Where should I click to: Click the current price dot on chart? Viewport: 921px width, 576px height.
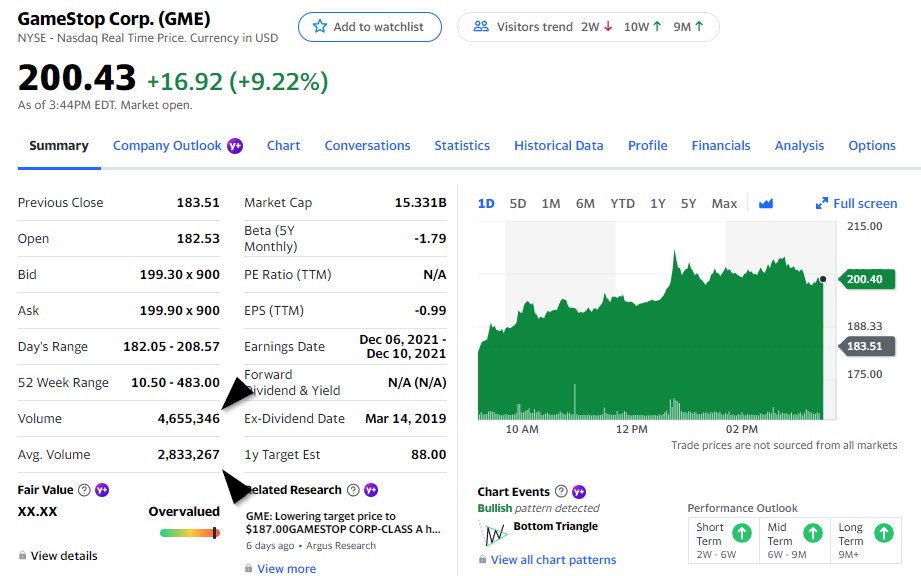tap(823, 279)
